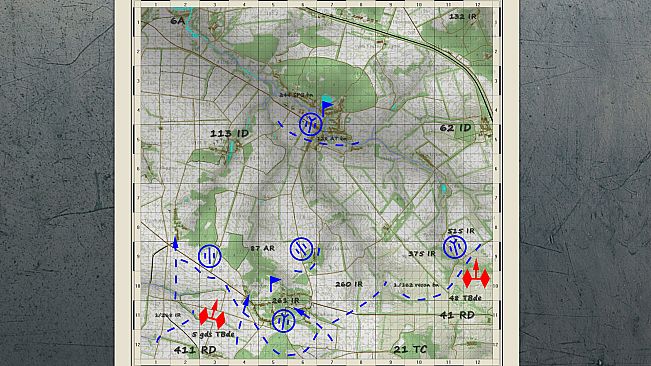Click the 62 ID division label

coord(455,128)
